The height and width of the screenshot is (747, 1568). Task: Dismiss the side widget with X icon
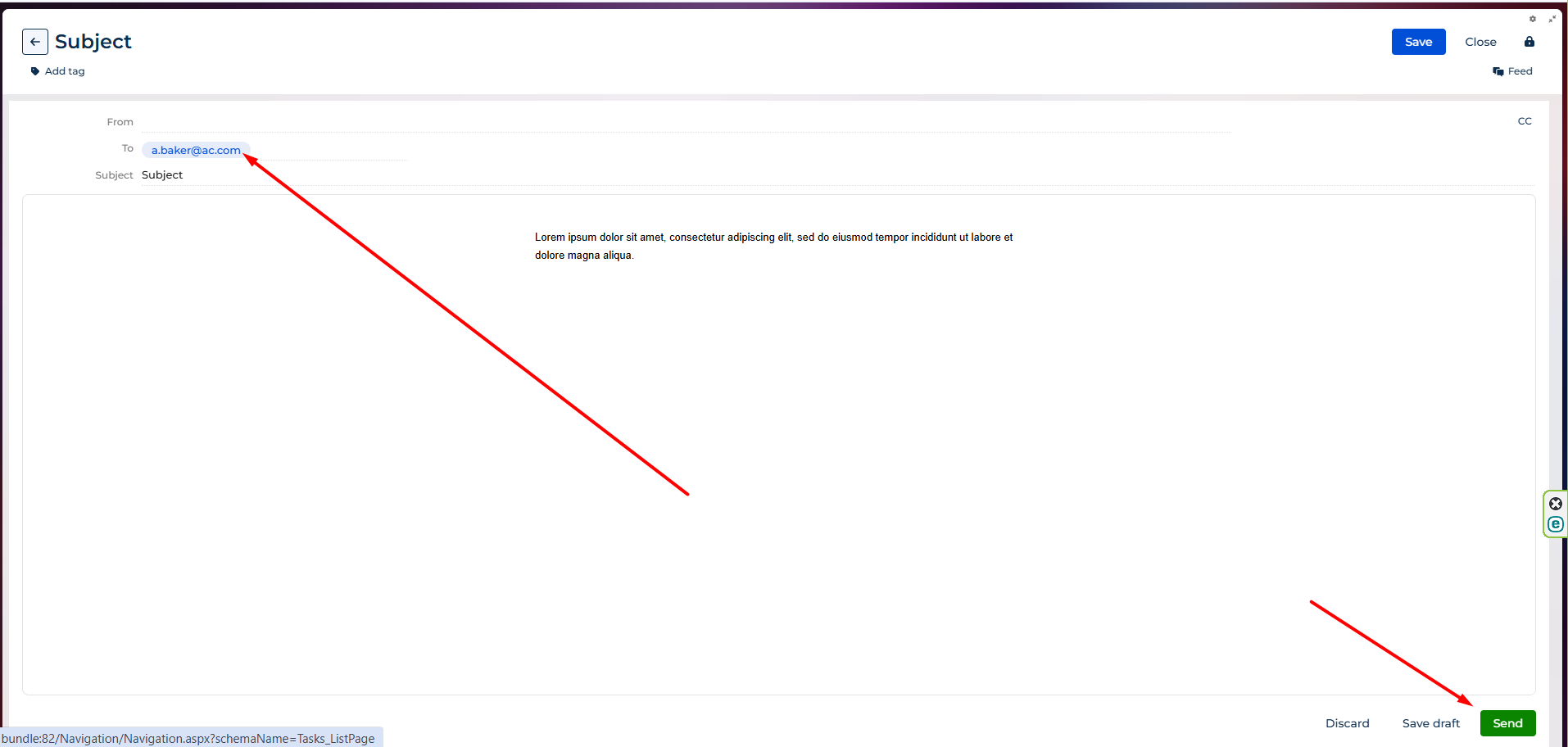(x=1555, y=504)
